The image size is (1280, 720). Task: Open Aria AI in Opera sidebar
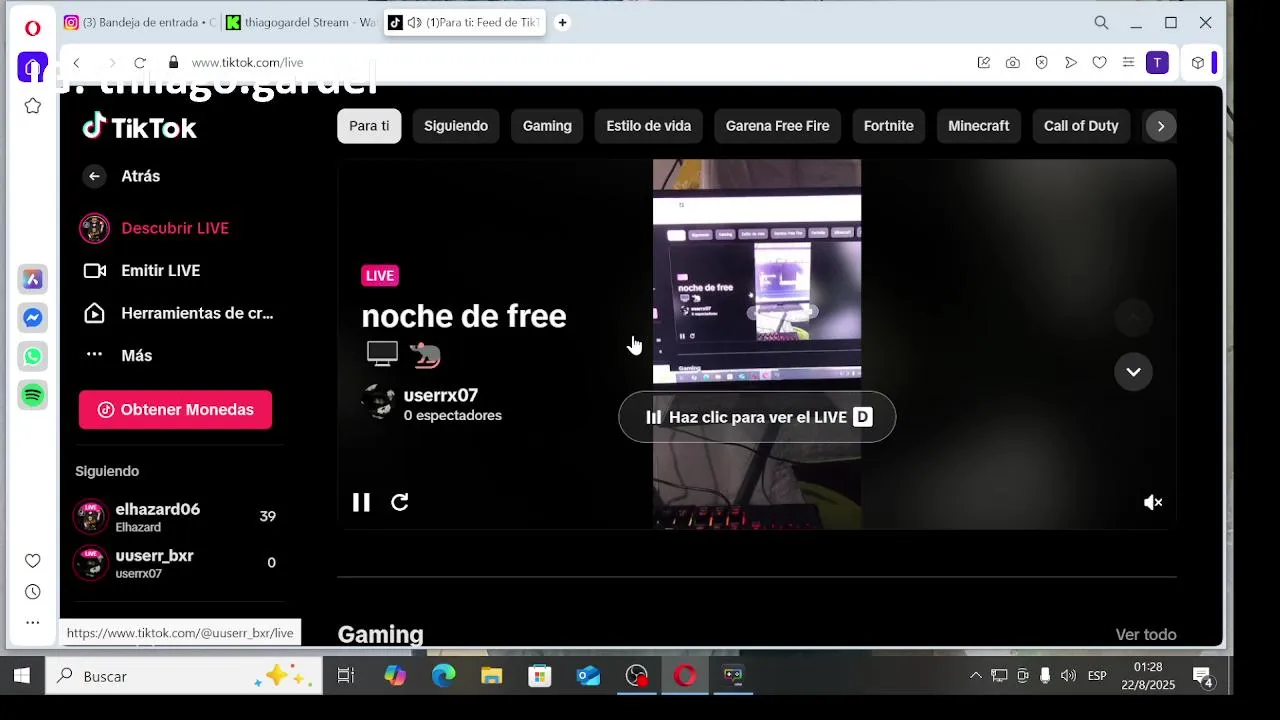coord(33,280)
